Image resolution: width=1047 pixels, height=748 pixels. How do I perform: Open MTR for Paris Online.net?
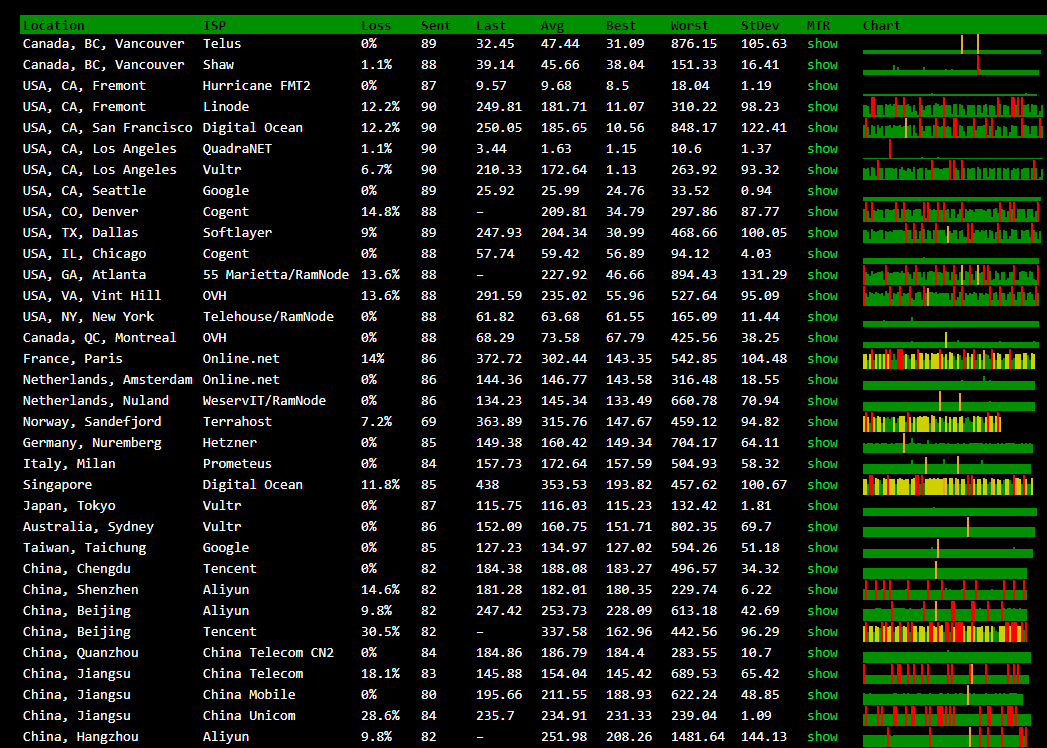point(822,359)
